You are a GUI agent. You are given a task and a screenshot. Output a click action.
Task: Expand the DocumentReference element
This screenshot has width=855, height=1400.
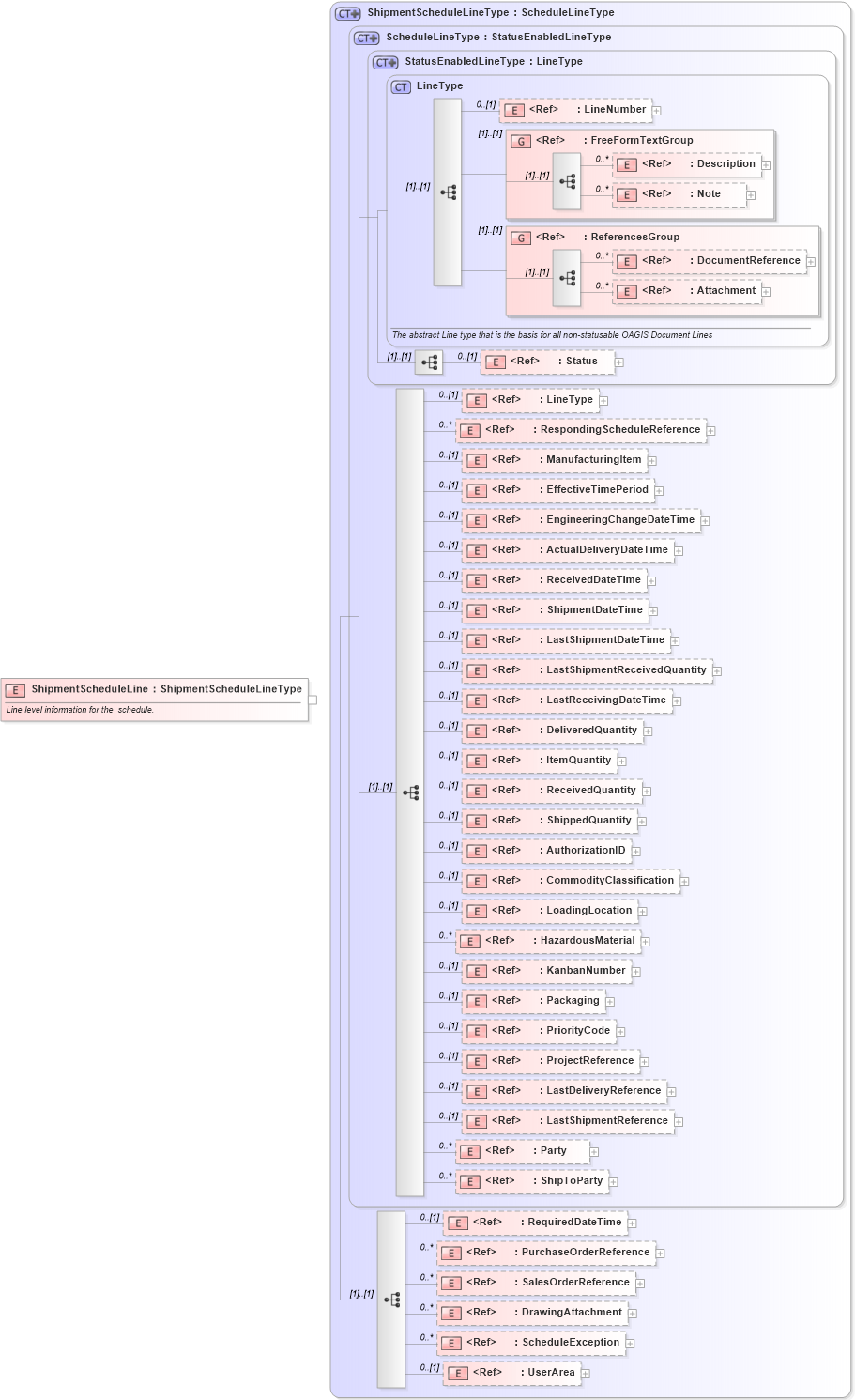point(811,261)
